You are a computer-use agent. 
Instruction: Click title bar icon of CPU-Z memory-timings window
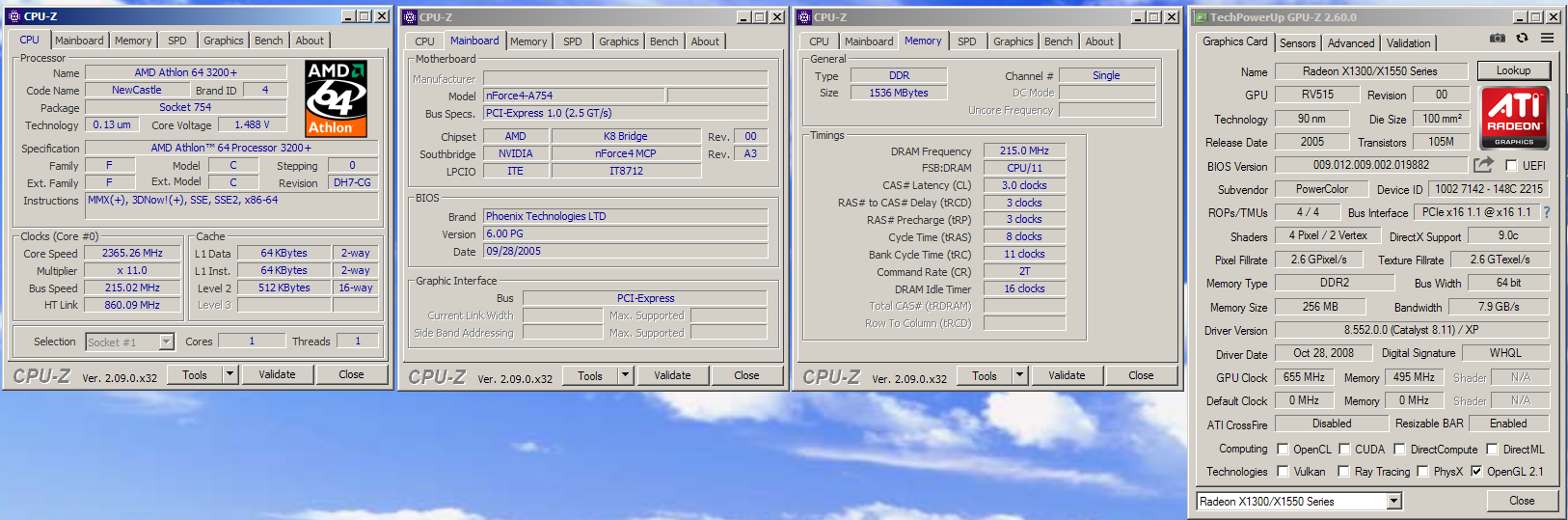804,17
